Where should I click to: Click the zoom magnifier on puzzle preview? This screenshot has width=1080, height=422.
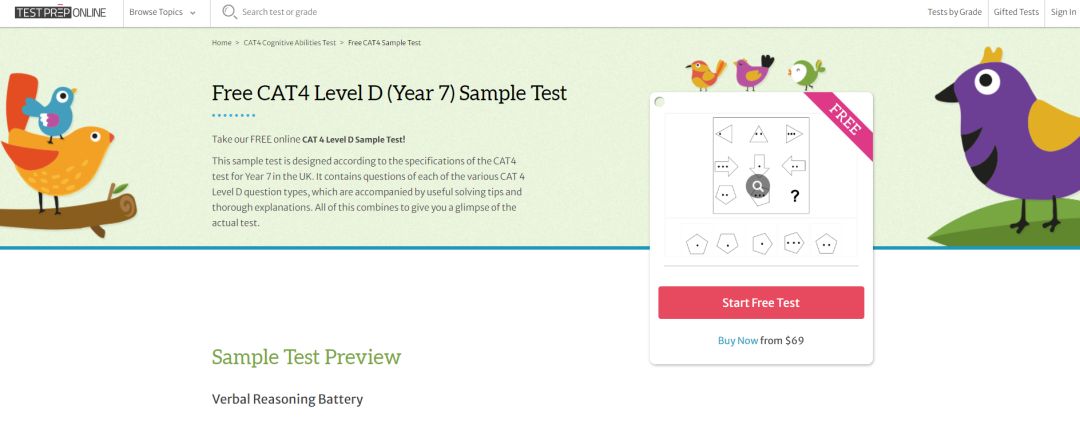coord(759,185)
